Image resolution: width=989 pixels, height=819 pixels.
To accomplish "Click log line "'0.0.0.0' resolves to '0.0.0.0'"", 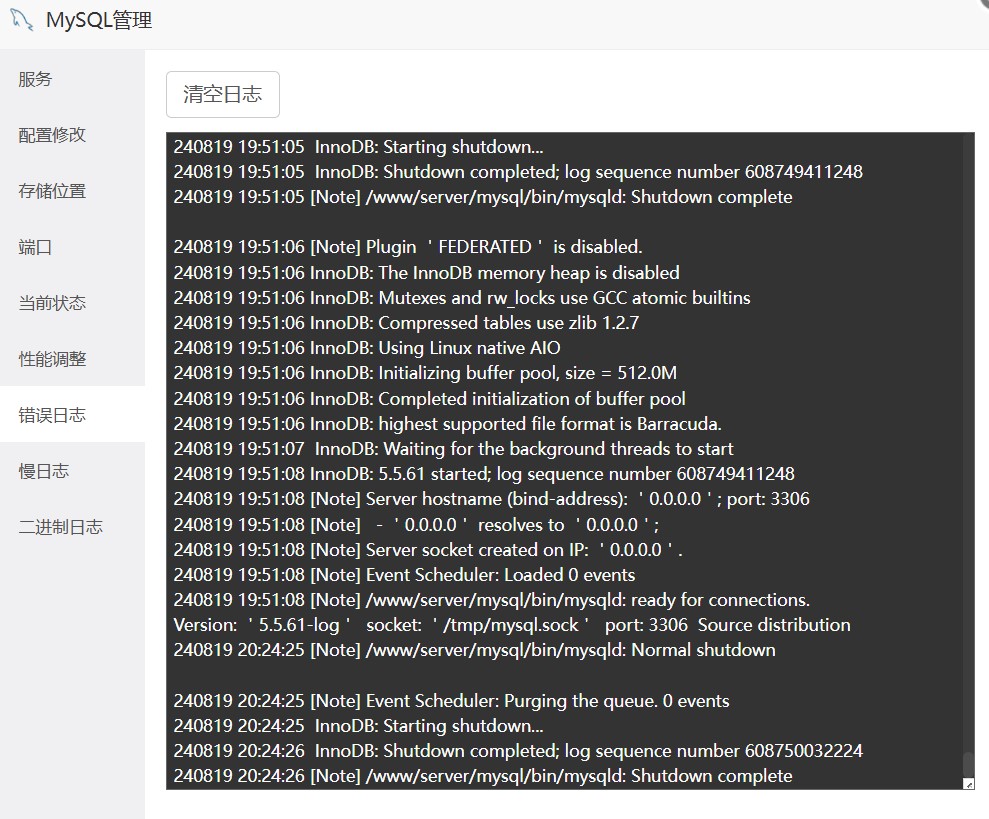I will 416,524.
